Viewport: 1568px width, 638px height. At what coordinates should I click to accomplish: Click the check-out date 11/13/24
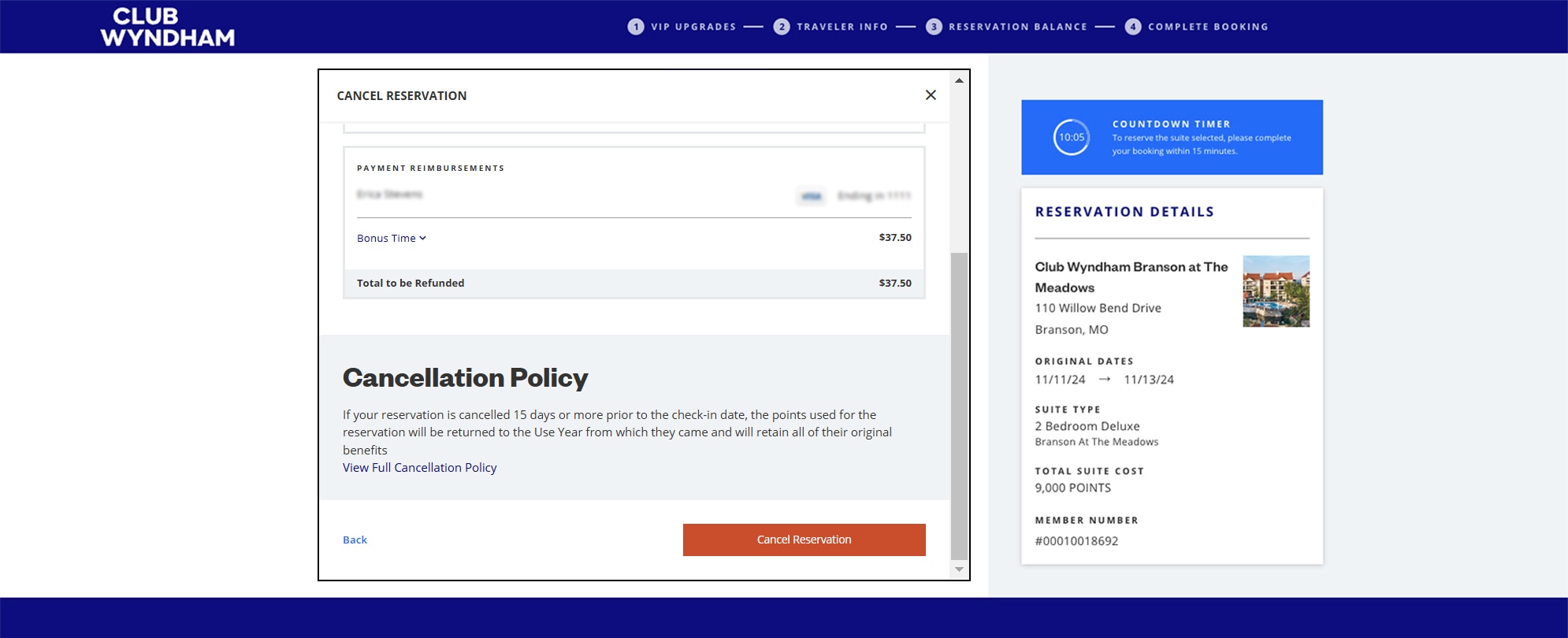pos(1149,380)
